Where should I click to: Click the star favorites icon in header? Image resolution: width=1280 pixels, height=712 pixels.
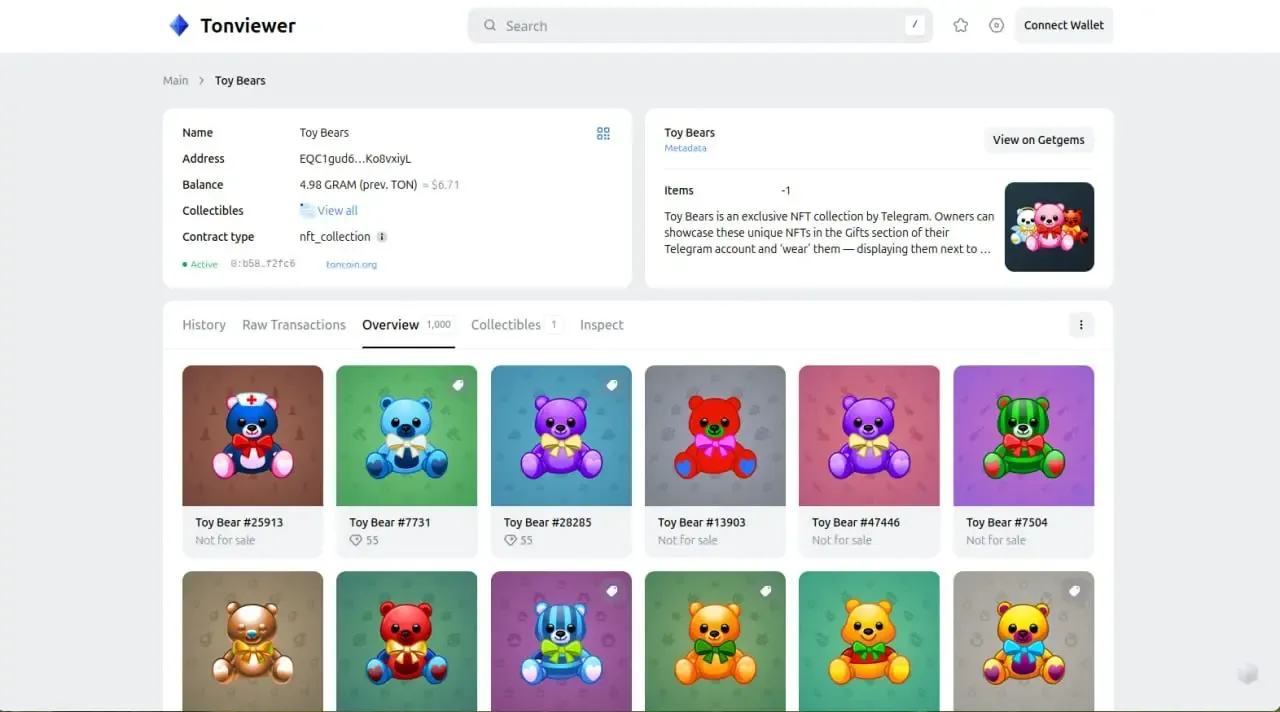coord(961,26)
